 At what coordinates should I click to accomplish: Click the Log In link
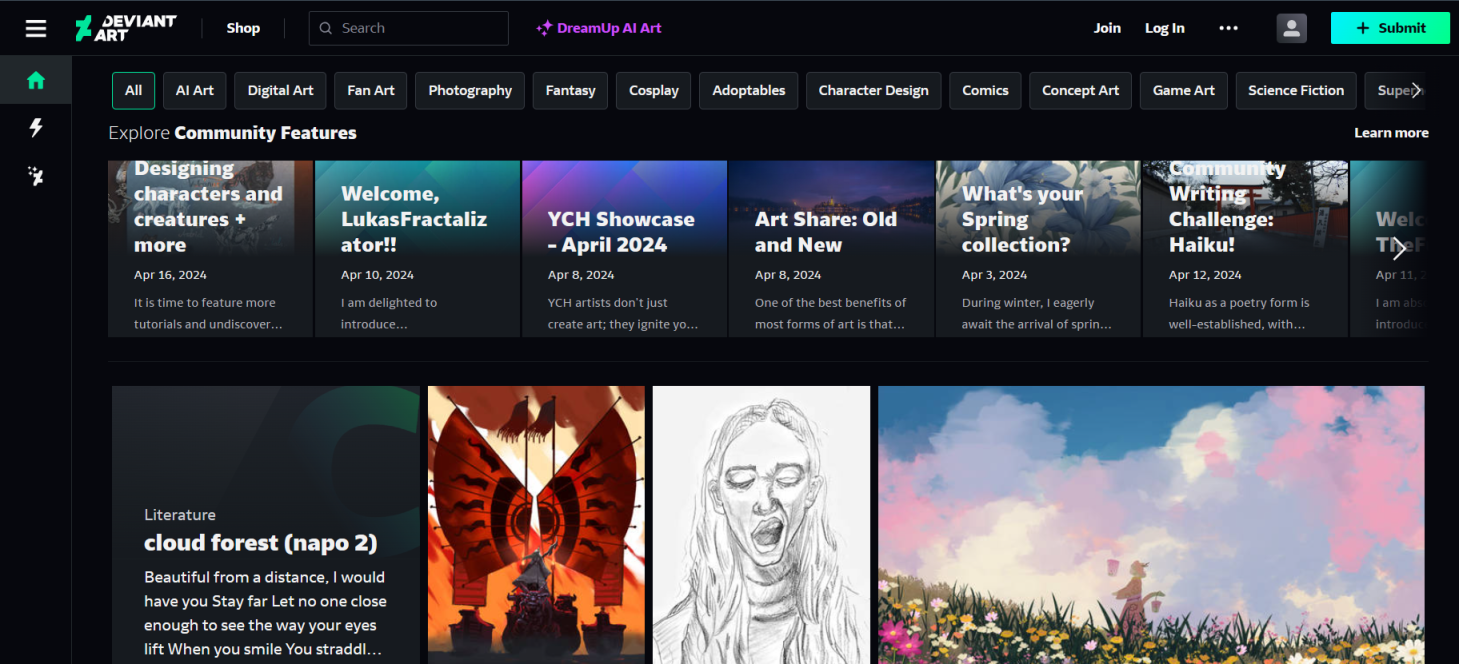coord(1164,28)
